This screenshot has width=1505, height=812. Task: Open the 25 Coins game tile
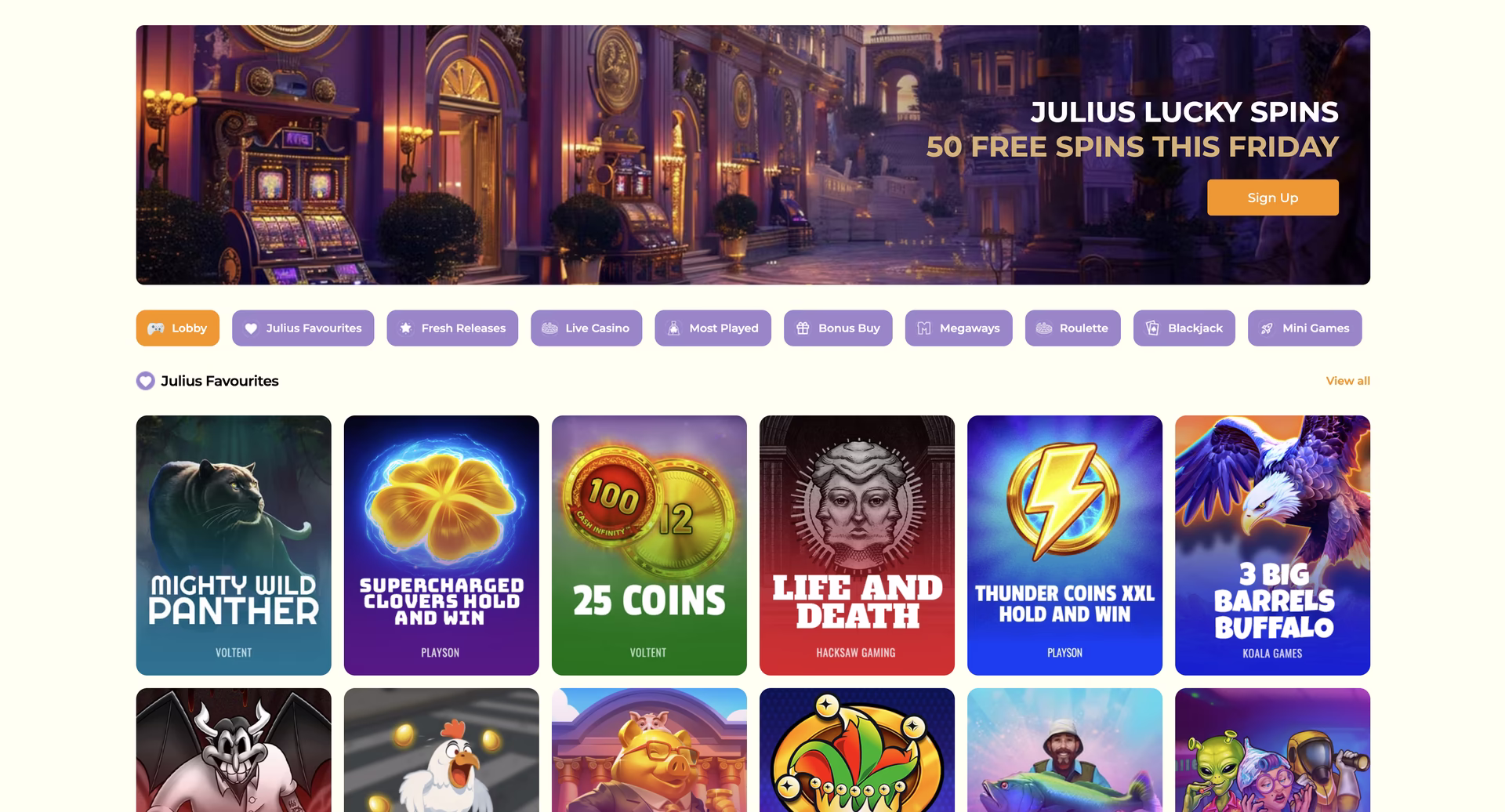coord(649,546)
